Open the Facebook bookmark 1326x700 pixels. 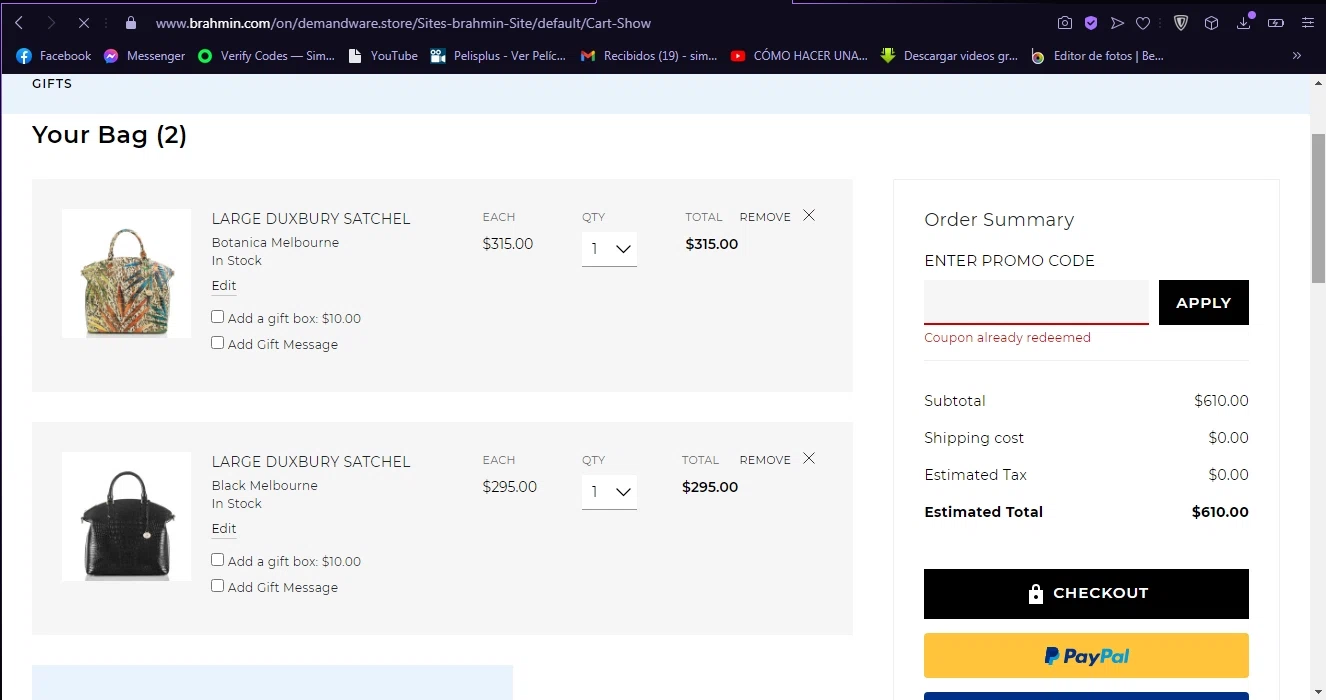(x=54, y=56)
